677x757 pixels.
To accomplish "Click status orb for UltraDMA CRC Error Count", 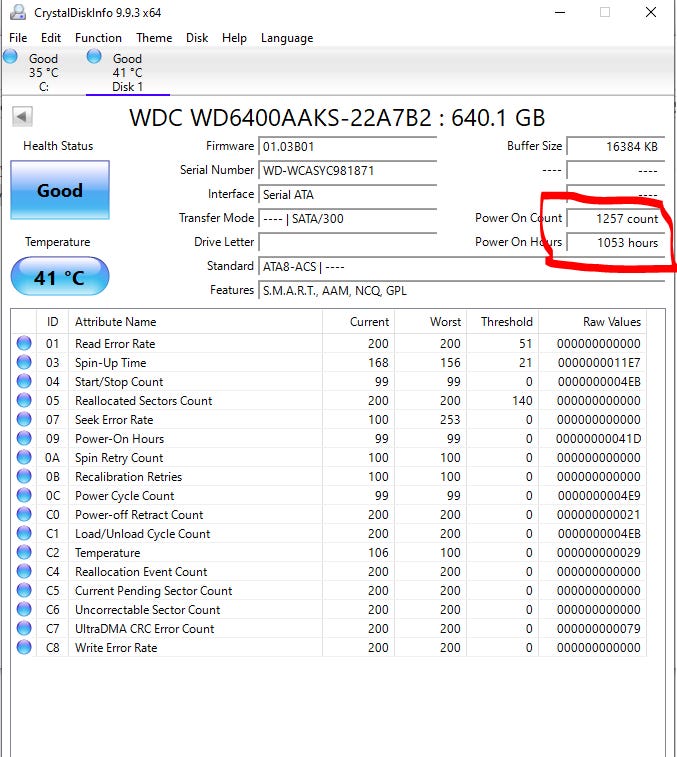I will coord(24,628).
